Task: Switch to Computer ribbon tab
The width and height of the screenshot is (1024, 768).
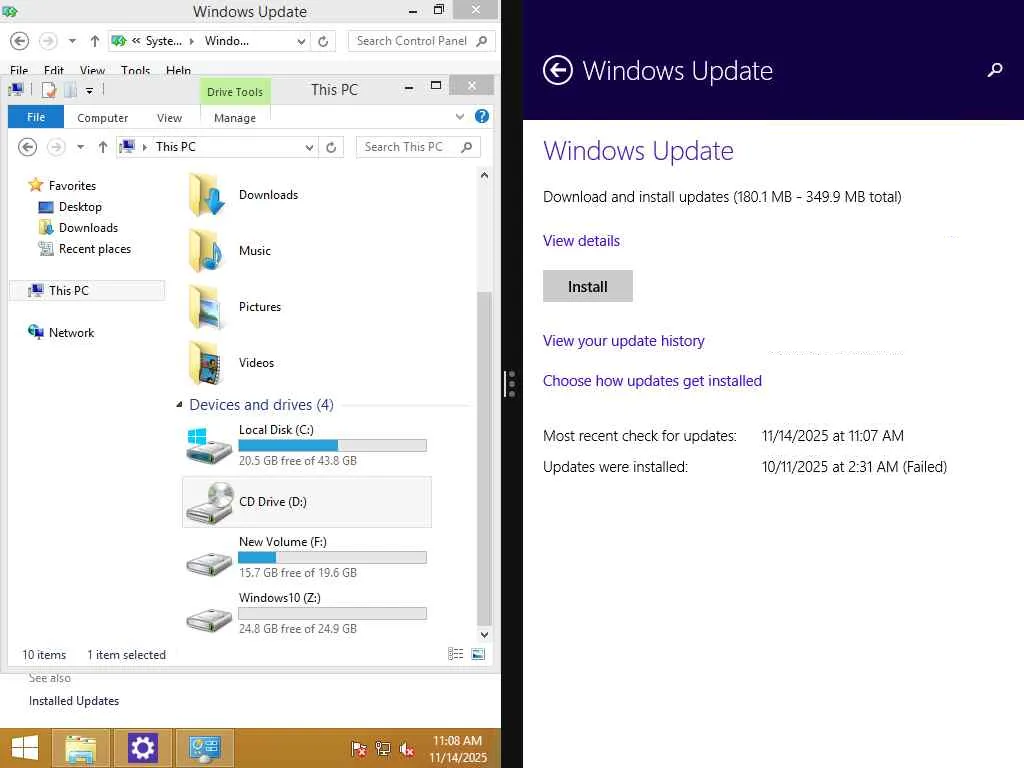Action: coord(103,118)
